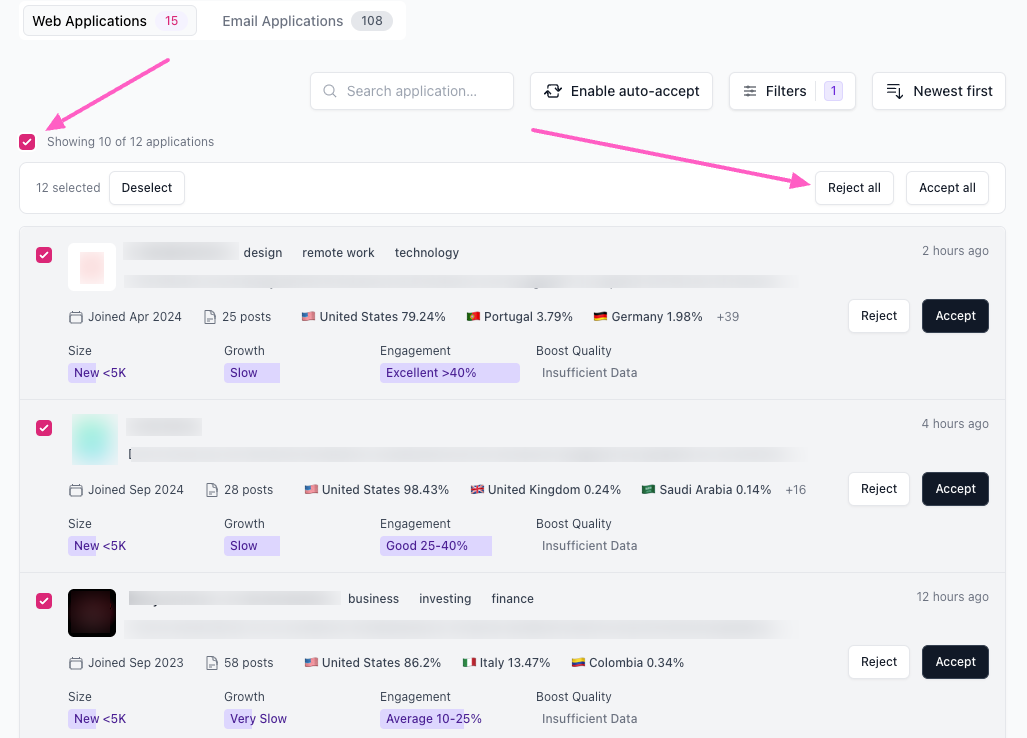Click the search magnifier icon
Image resolution: width=1027 pixels, height=738 pixels.
coord(330,91)
